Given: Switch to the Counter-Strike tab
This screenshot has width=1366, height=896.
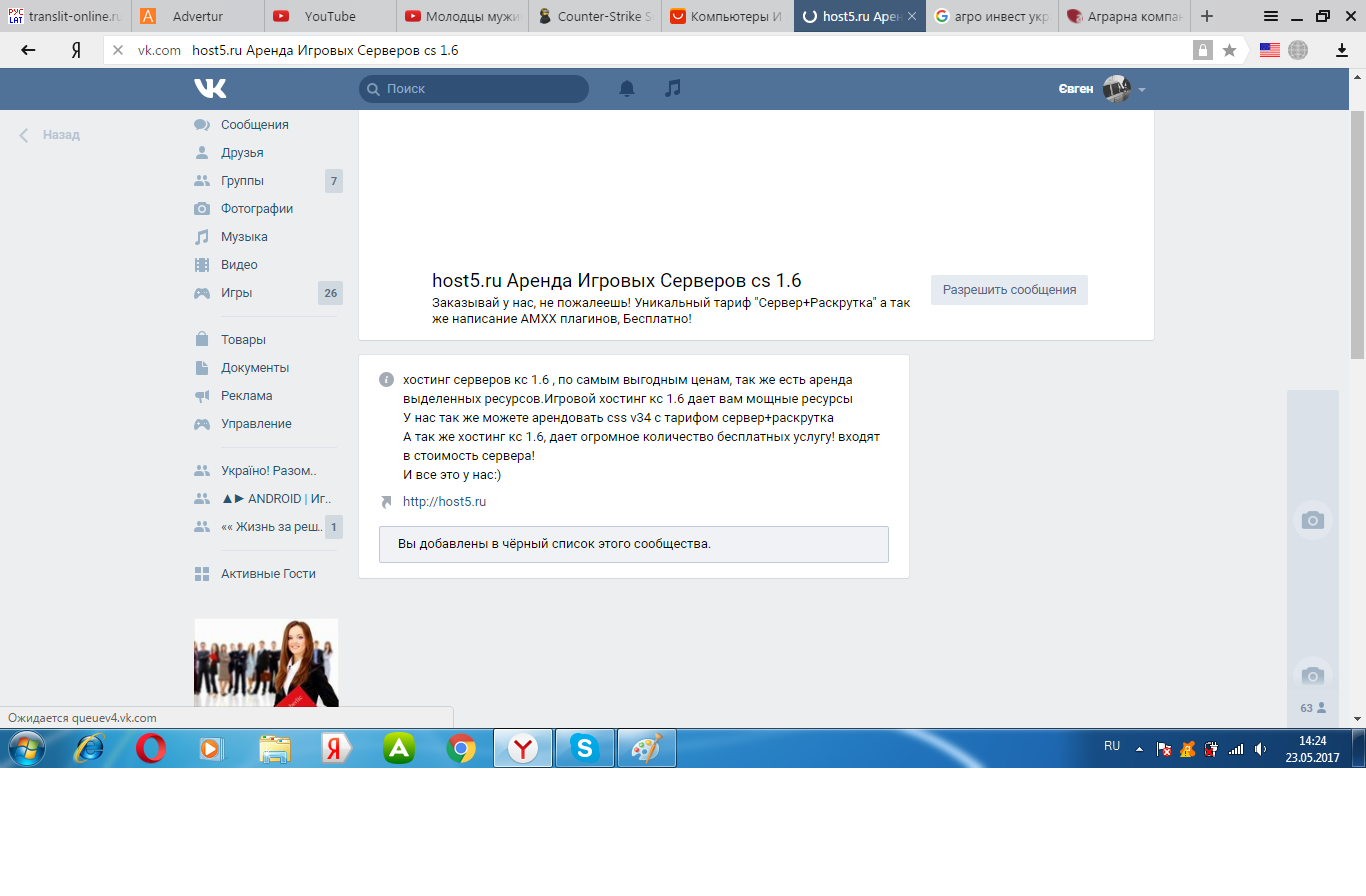Looking at the screenshot, I should coord(595,16).
